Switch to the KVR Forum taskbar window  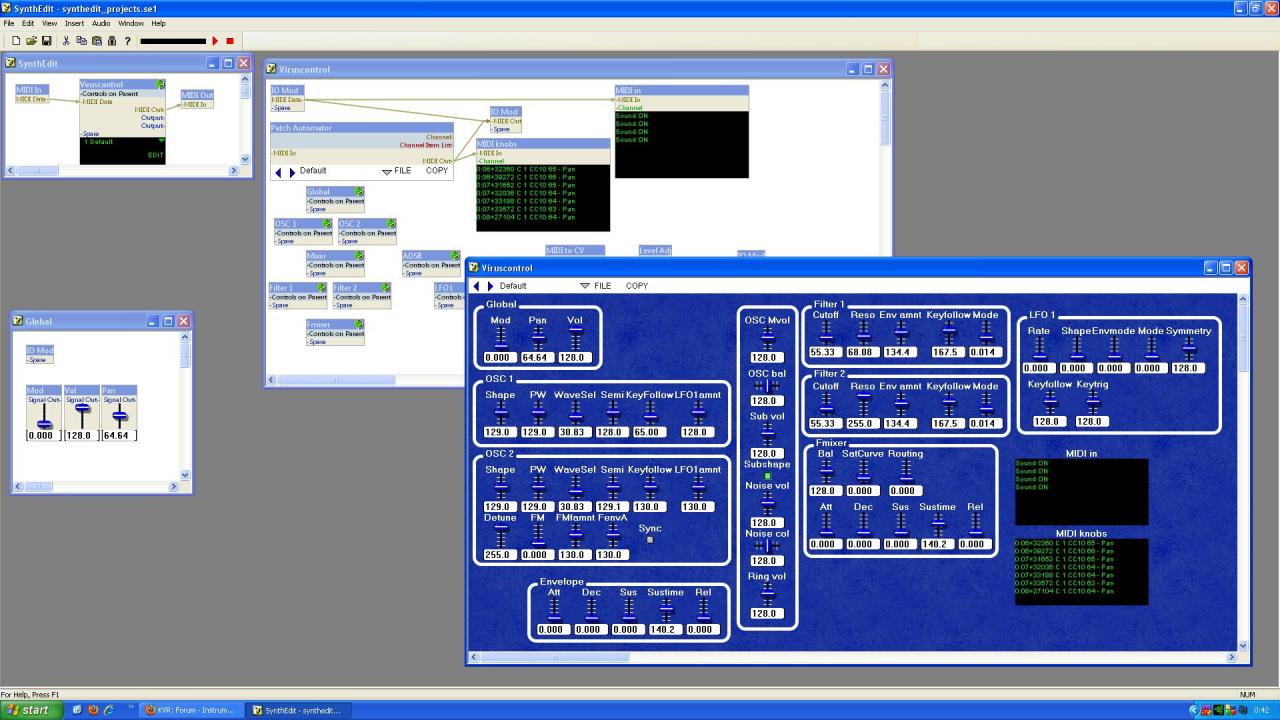[x=190, y=710]
